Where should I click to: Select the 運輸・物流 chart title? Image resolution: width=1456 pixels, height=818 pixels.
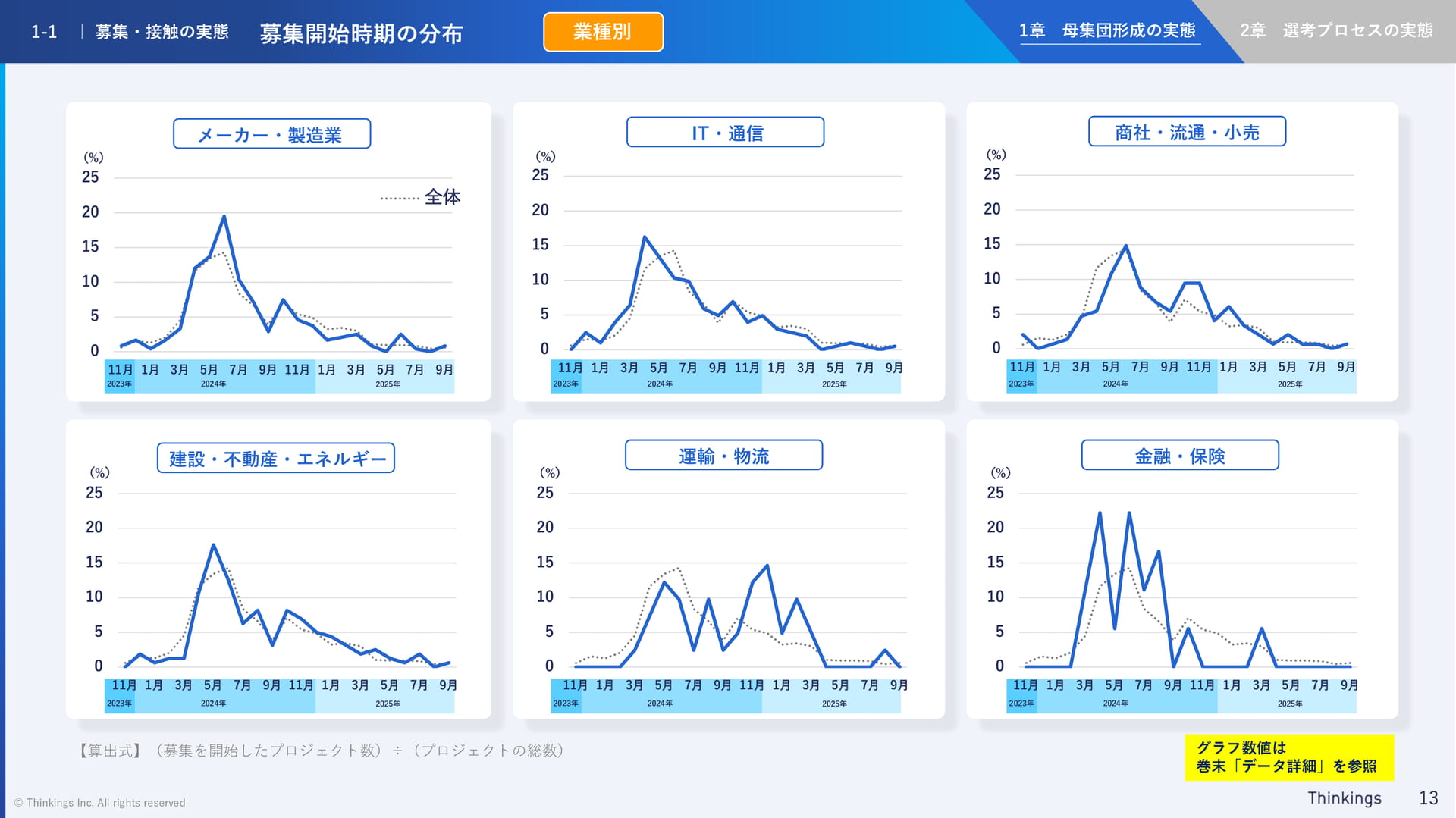click(x=723, y=456)
